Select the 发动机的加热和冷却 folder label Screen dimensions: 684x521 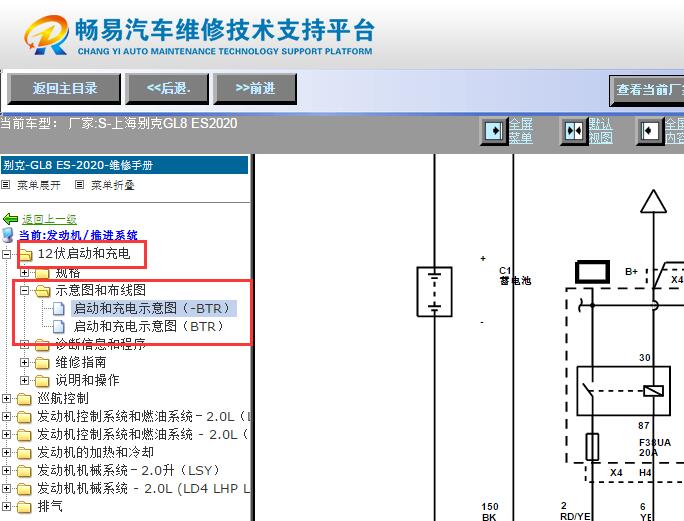tap(96, 452)
